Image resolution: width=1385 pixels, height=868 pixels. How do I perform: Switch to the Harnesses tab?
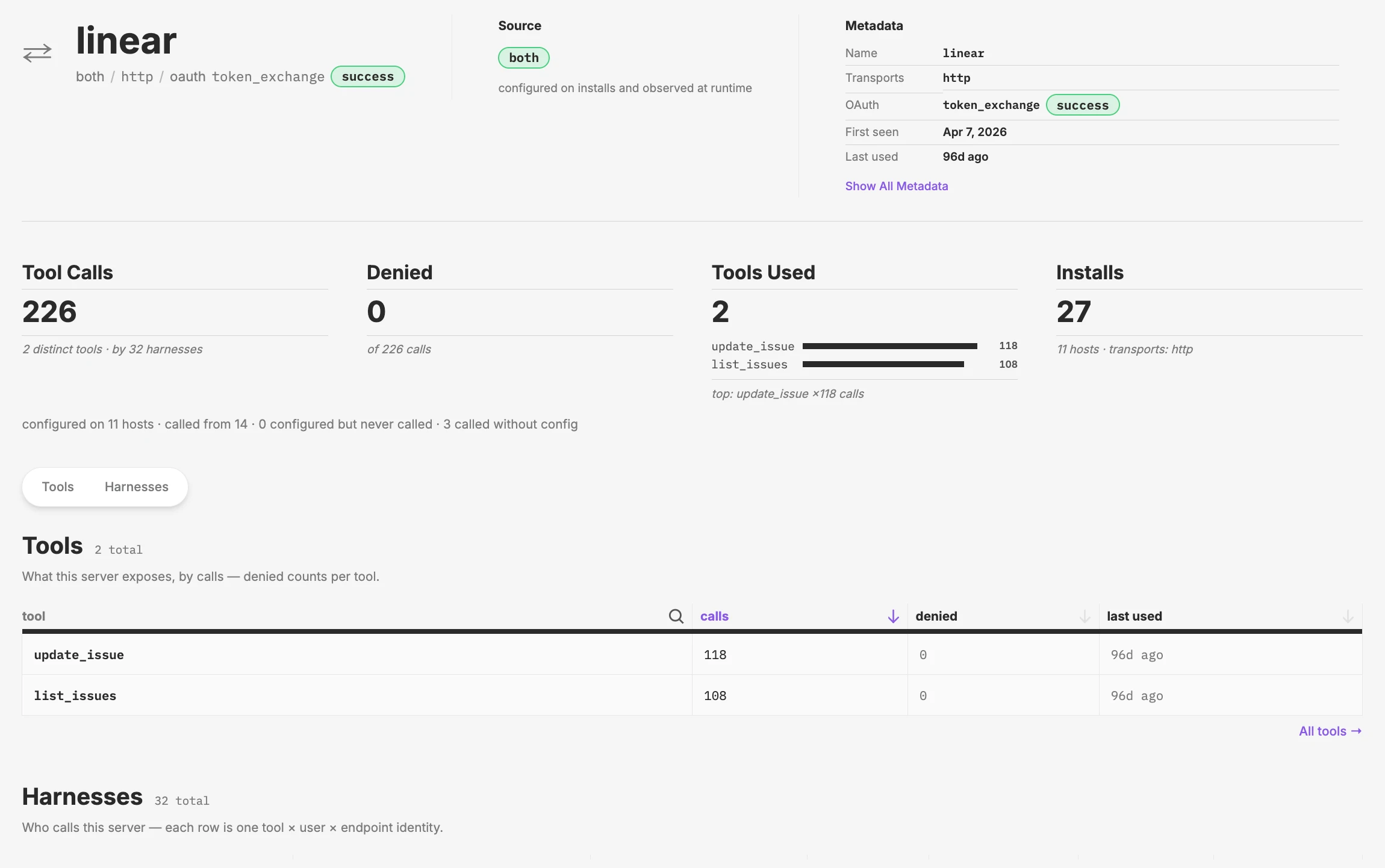137,486
